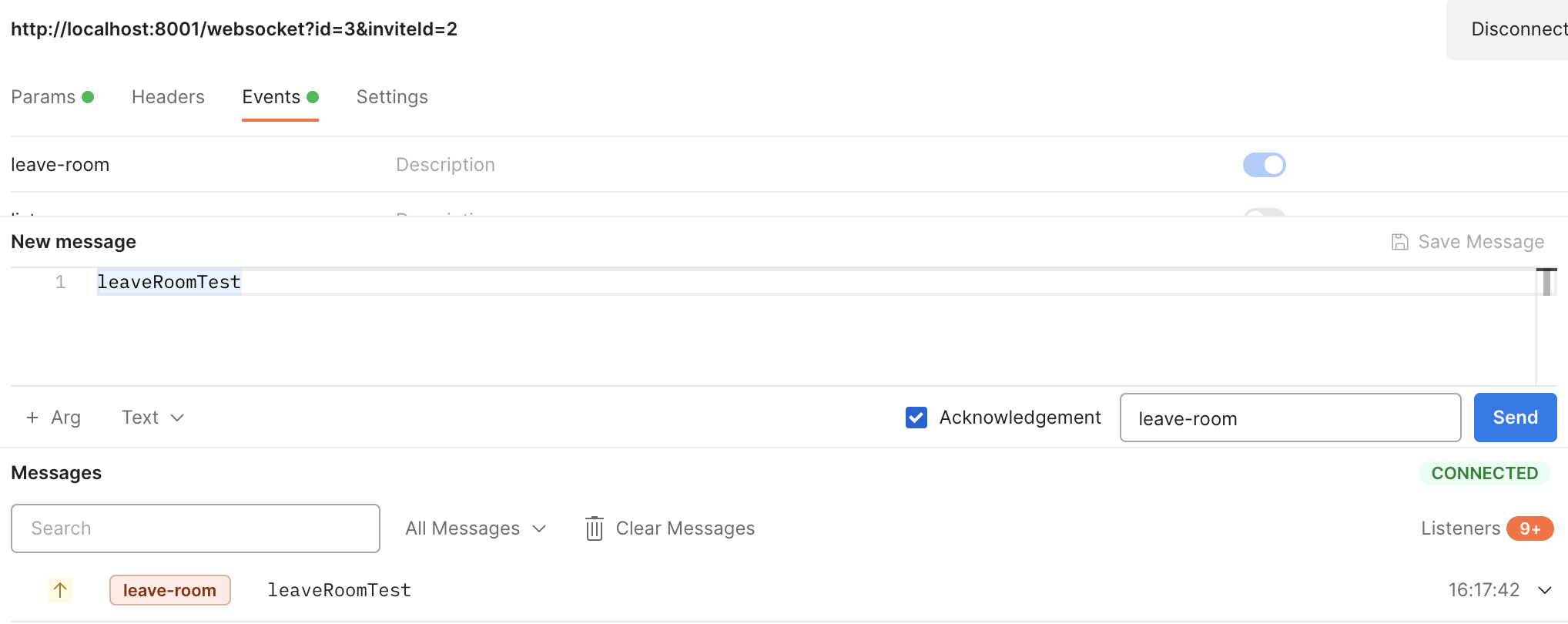The image size is (1568, 624).
Task: Open the All Messages filter dropdown
Action: pos(475,528)
